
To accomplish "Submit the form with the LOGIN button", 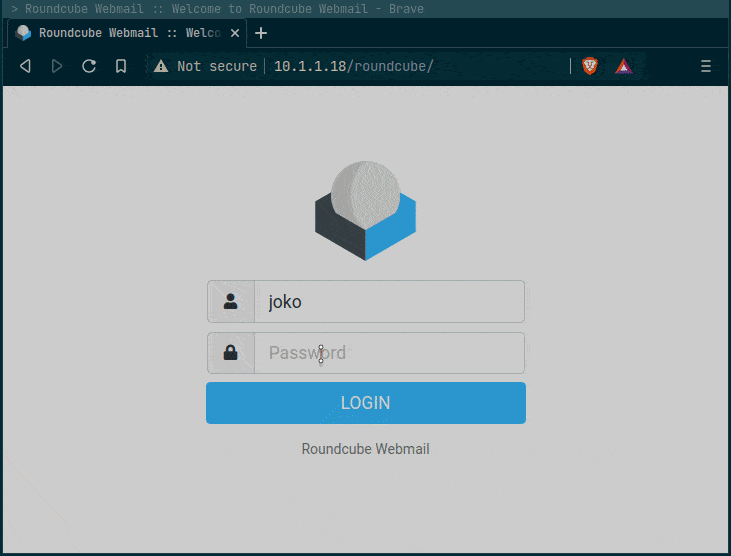I will (366, 403).
